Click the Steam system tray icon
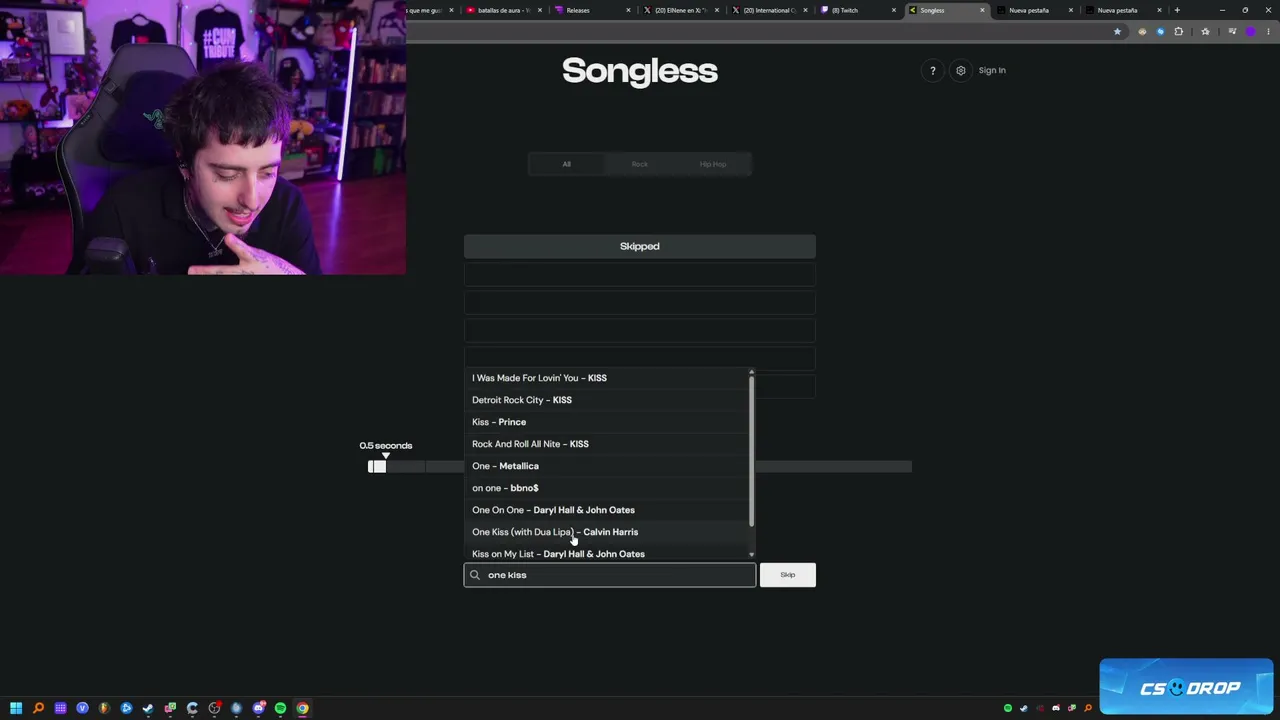The image size is (1280, 720). [x=1023, y=708]
